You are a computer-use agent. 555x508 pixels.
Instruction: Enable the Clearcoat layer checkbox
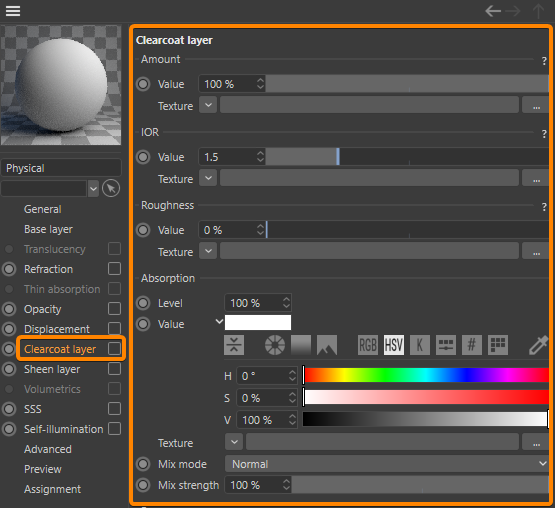point(114,349)
